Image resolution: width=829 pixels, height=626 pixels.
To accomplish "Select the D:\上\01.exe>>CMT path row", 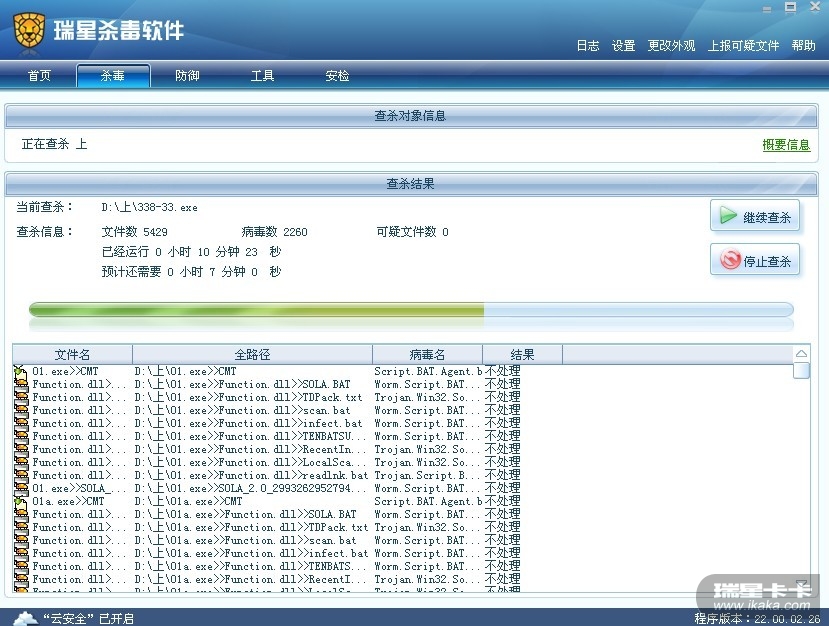I will pyautogui.click(x=185, y=371).
